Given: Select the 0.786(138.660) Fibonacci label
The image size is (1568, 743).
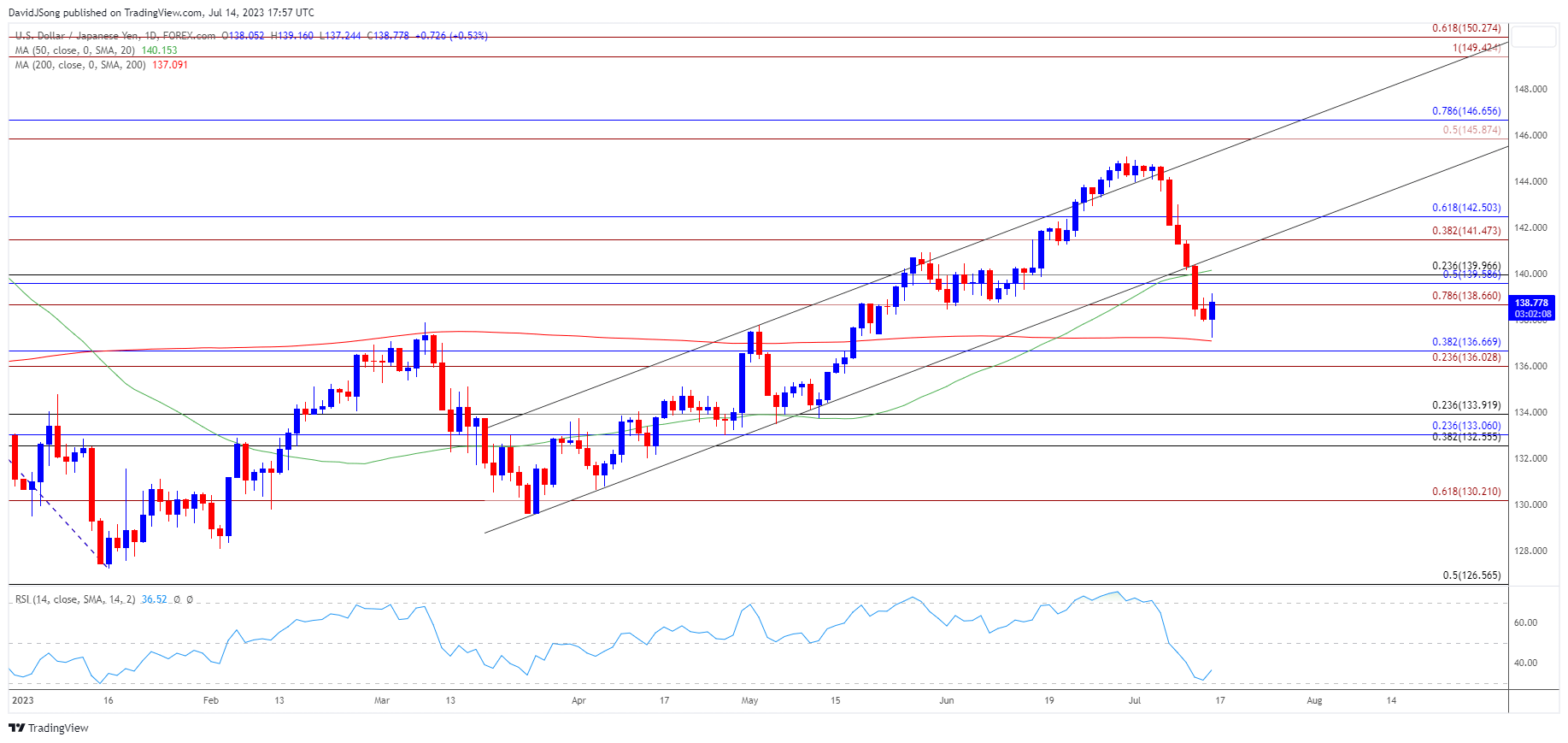Looking at the screenshot, I should [1466, 296].
